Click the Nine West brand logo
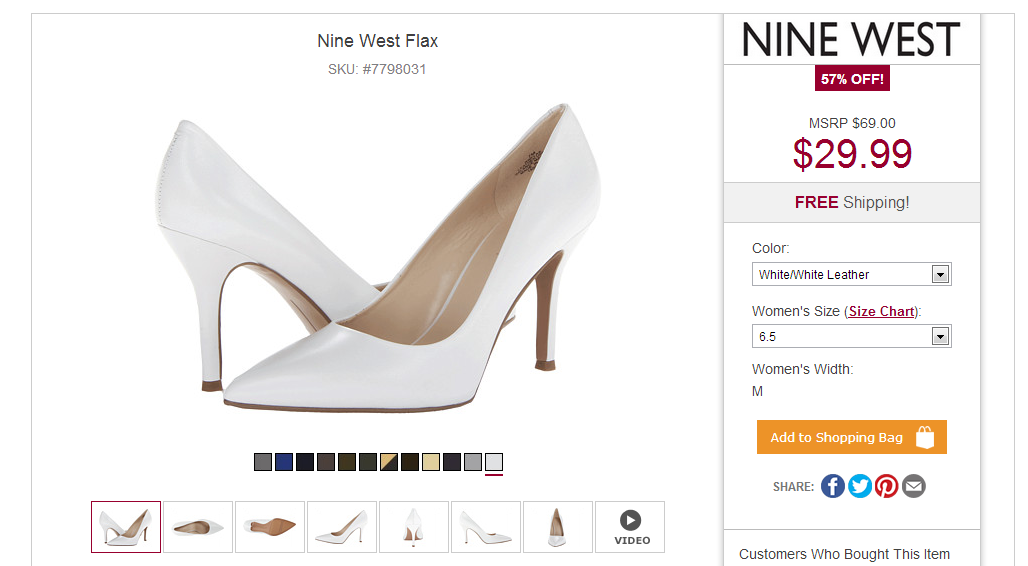1028x566 pixels. 851,39
